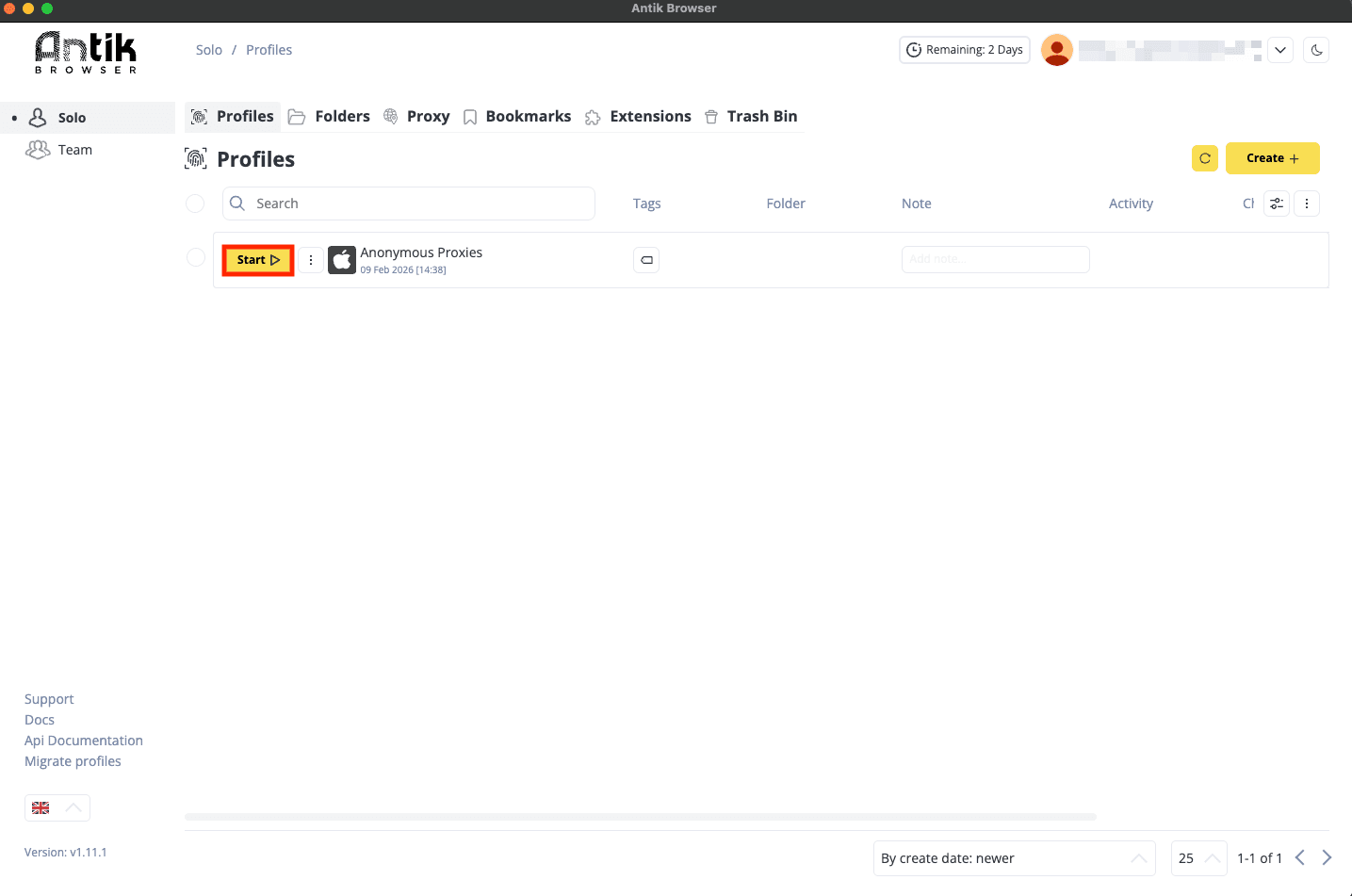This screenshot has width=1352, height=896.
Task: Open the kebab menu beside the Start button
Action: (311, 259)
